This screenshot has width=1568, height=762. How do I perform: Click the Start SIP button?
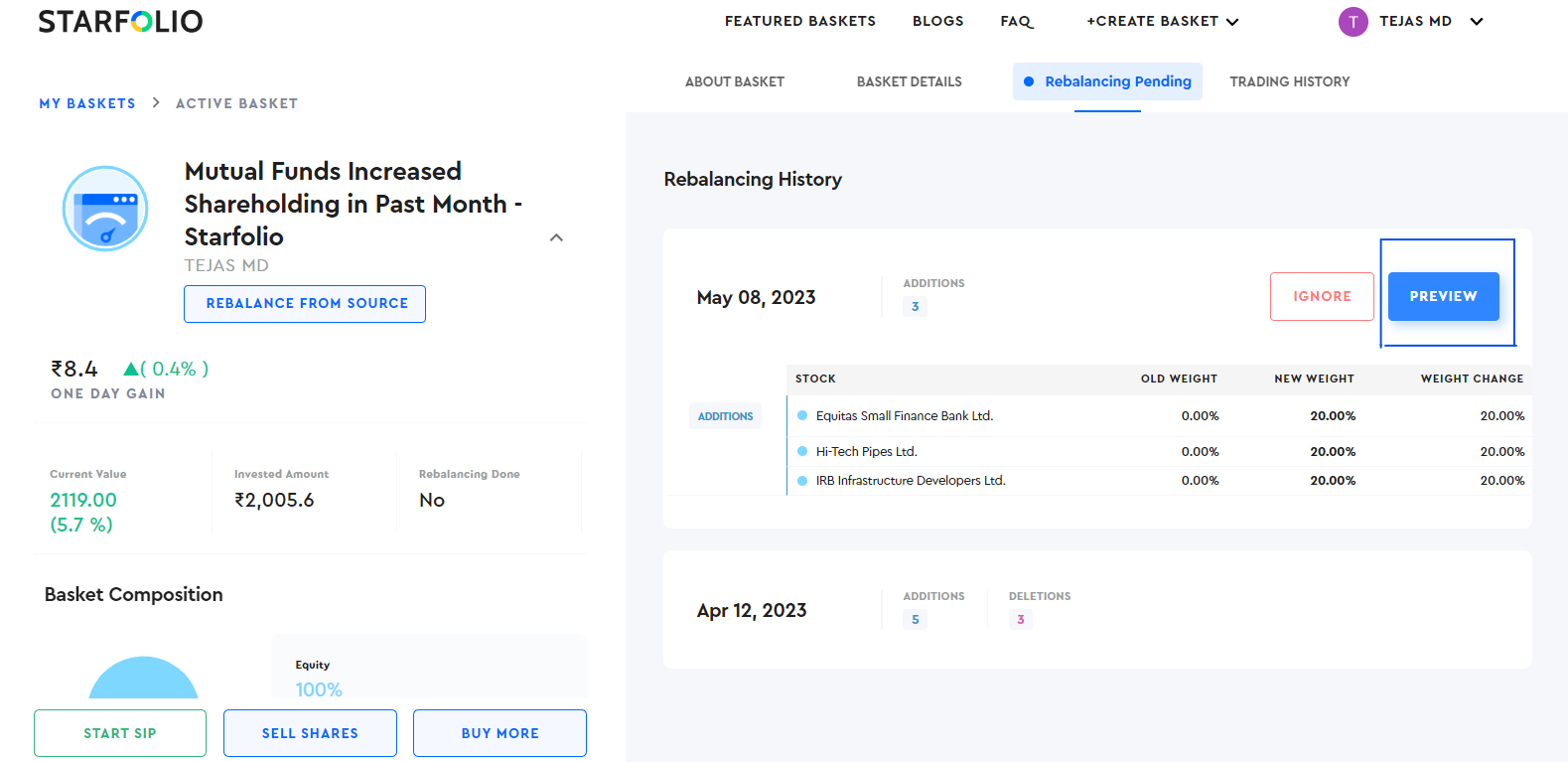(120, 733)
